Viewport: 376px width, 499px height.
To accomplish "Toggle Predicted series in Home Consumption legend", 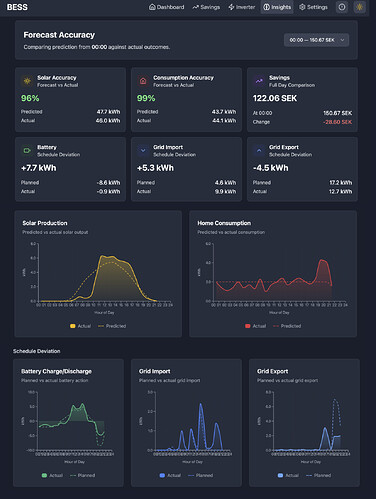I will coord(287,326).
